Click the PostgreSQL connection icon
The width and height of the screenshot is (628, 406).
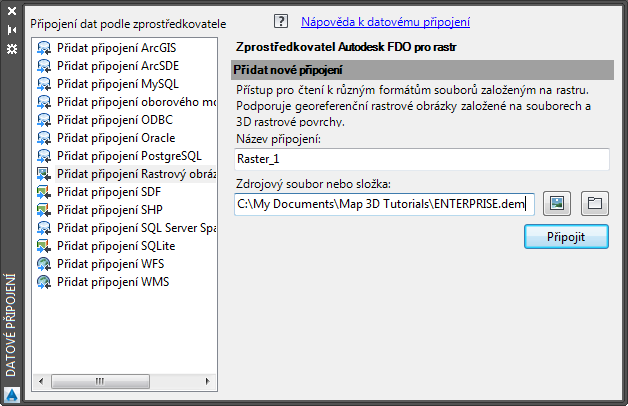[x=44, y=156]
